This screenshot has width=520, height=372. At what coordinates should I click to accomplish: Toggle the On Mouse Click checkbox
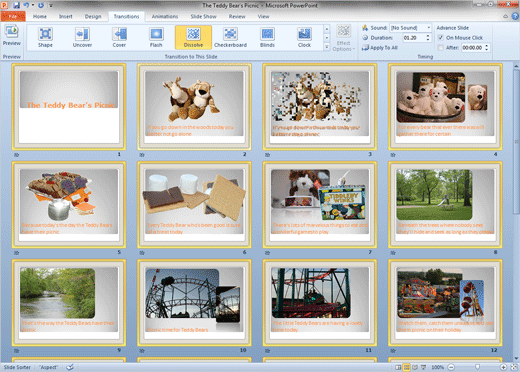pyautogui.click(x=441, y=38)
